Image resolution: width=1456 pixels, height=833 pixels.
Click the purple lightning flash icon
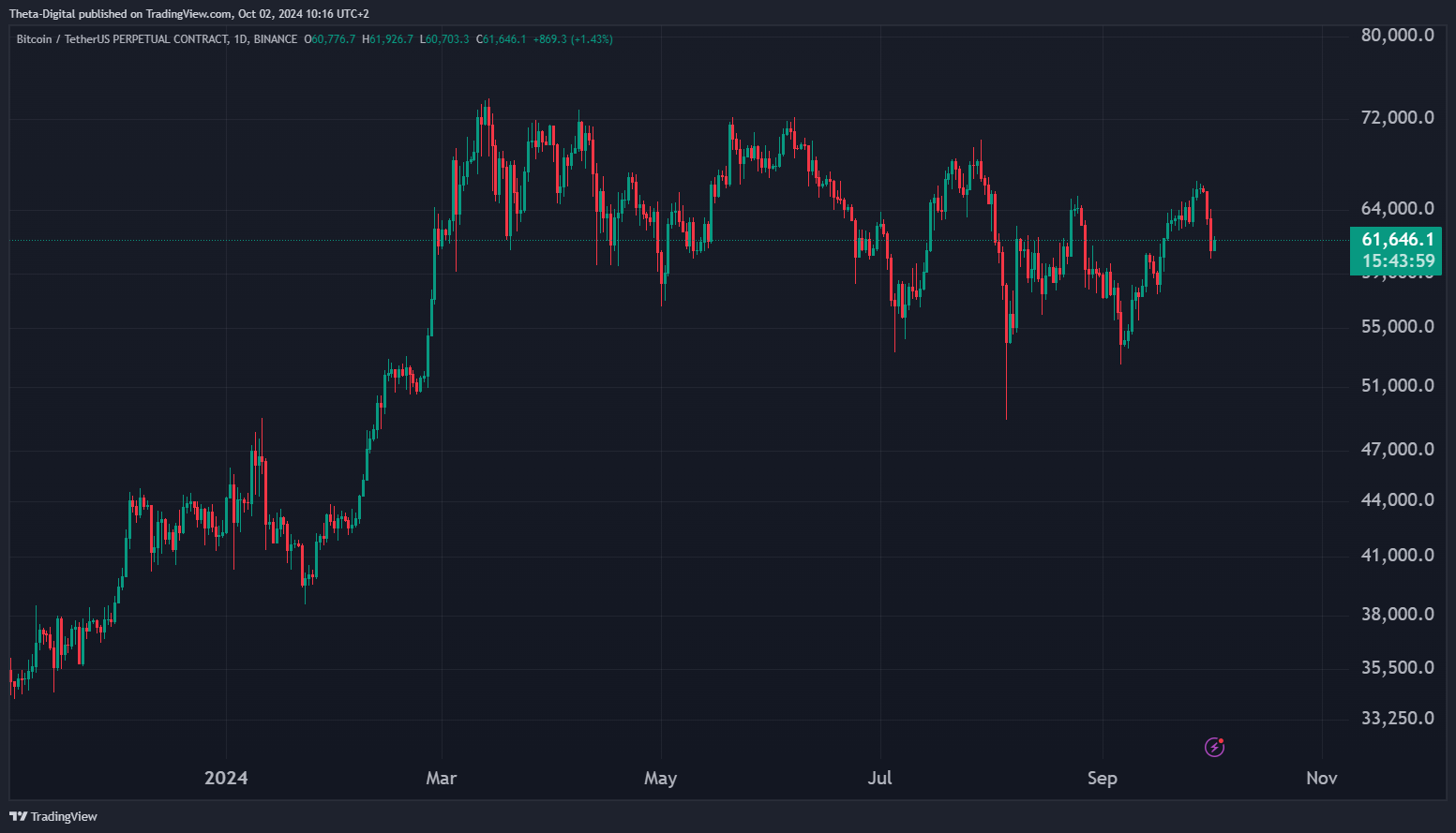coord(1214,747)
